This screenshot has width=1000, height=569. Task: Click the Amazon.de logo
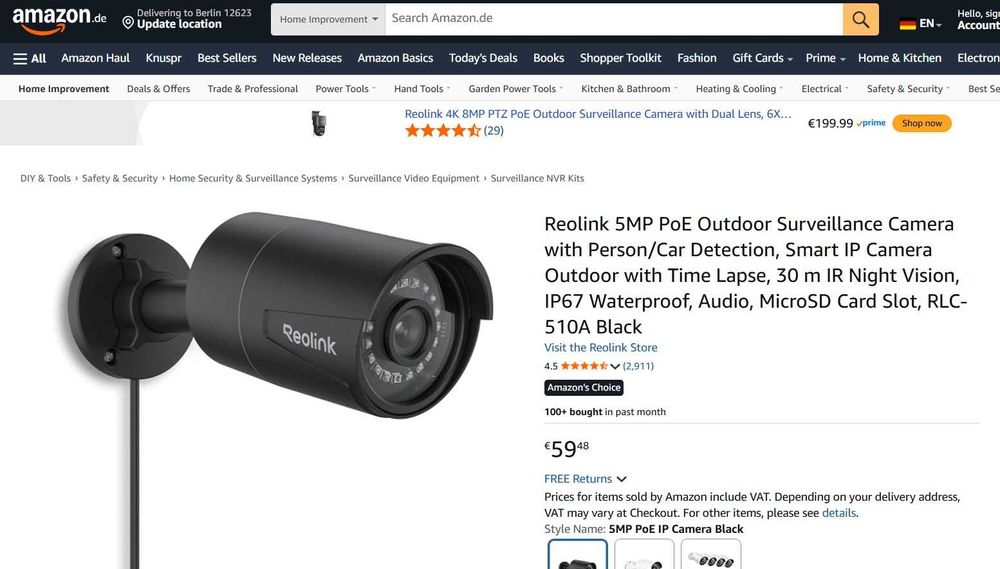click(x=59, y=20)
